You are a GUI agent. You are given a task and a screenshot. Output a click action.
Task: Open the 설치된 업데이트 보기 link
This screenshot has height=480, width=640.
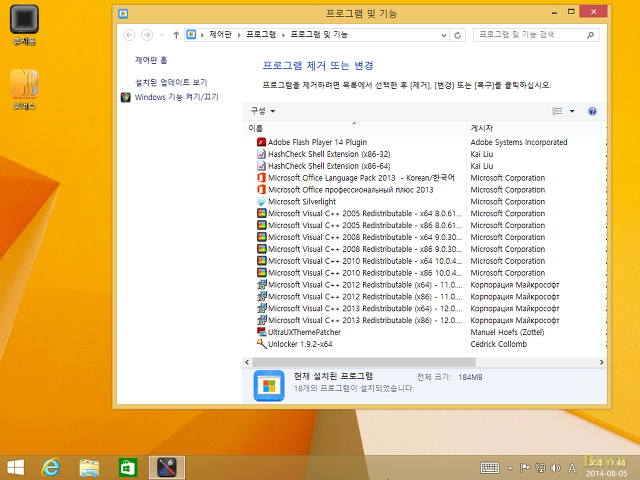pos(171,82)
